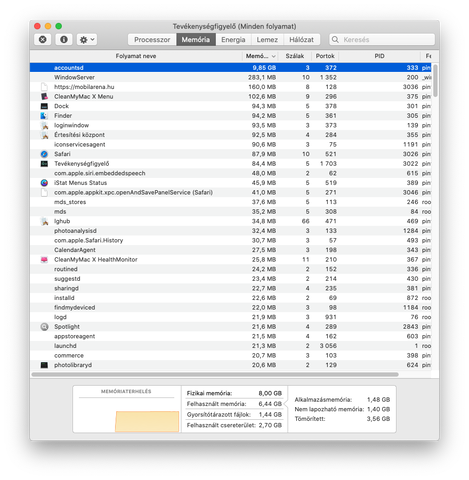Click the photolibraryd process icon

44,365
